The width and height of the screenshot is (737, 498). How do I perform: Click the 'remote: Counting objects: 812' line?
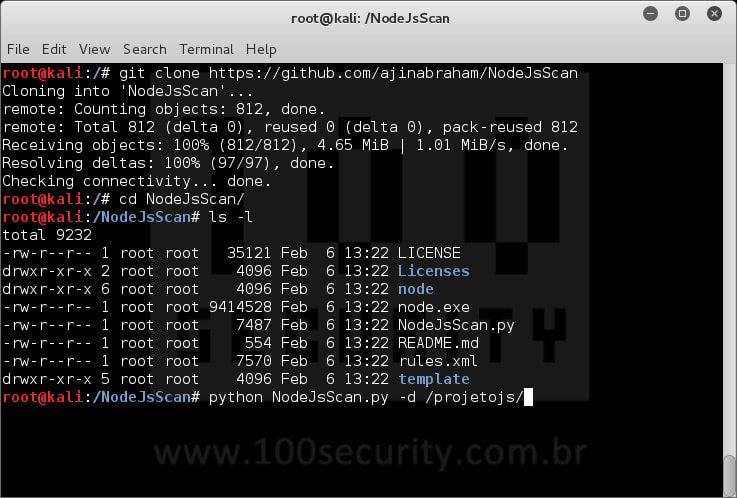tap(164, 109)
